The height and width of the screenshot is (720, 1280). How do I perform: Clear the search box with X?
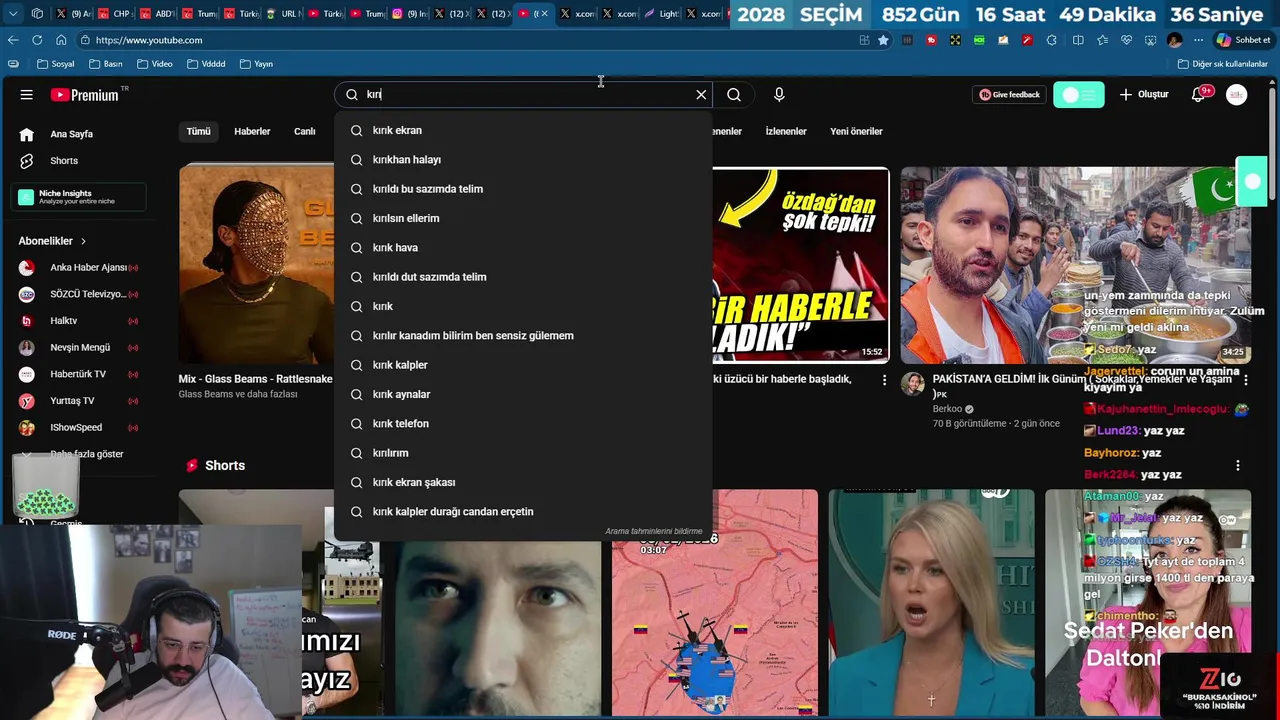click(701, 94)
